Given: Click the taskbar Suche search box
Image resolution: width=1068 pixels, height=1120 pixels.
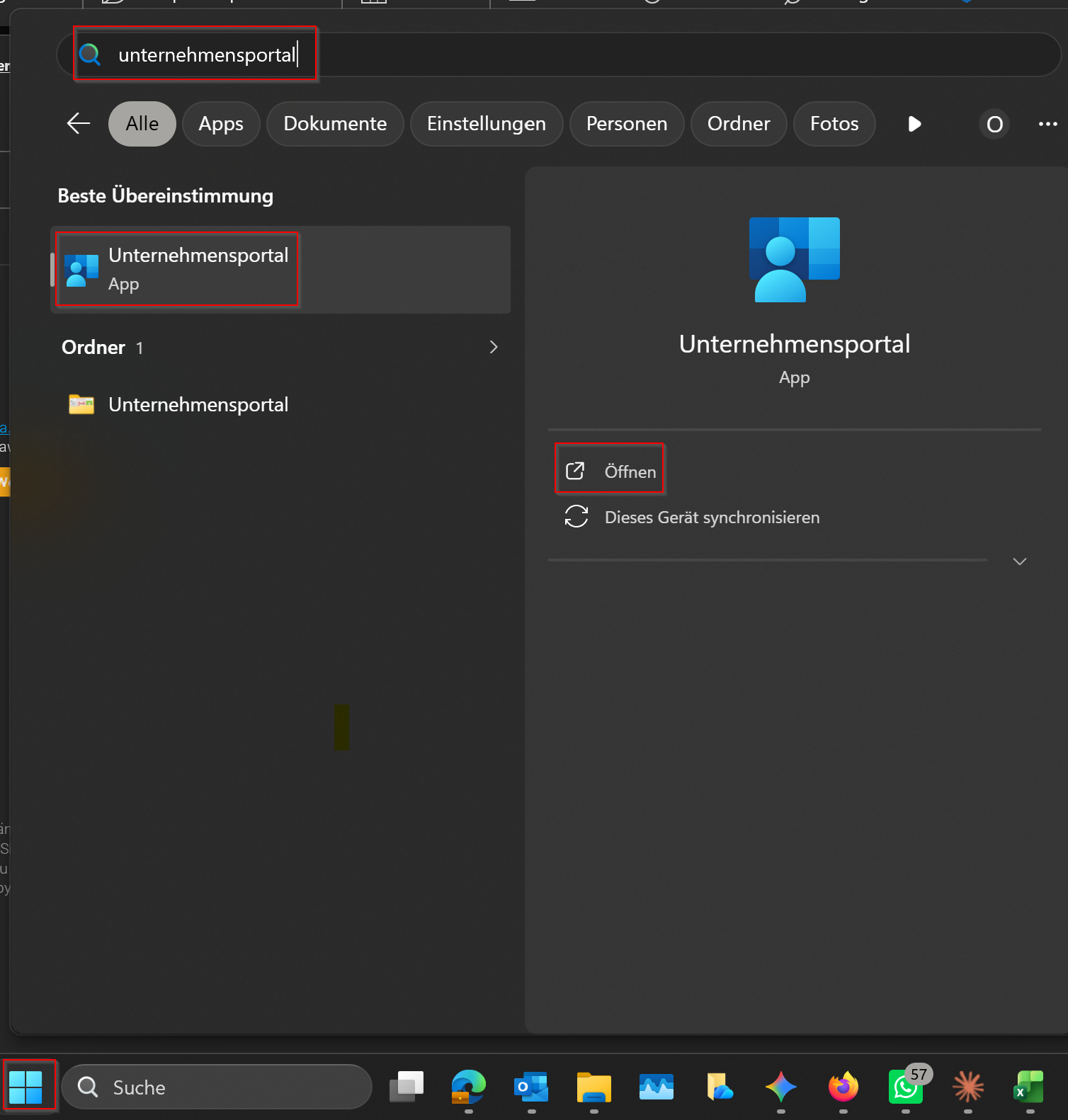Looking at the screenshot, I should (x=217, y=1087).
